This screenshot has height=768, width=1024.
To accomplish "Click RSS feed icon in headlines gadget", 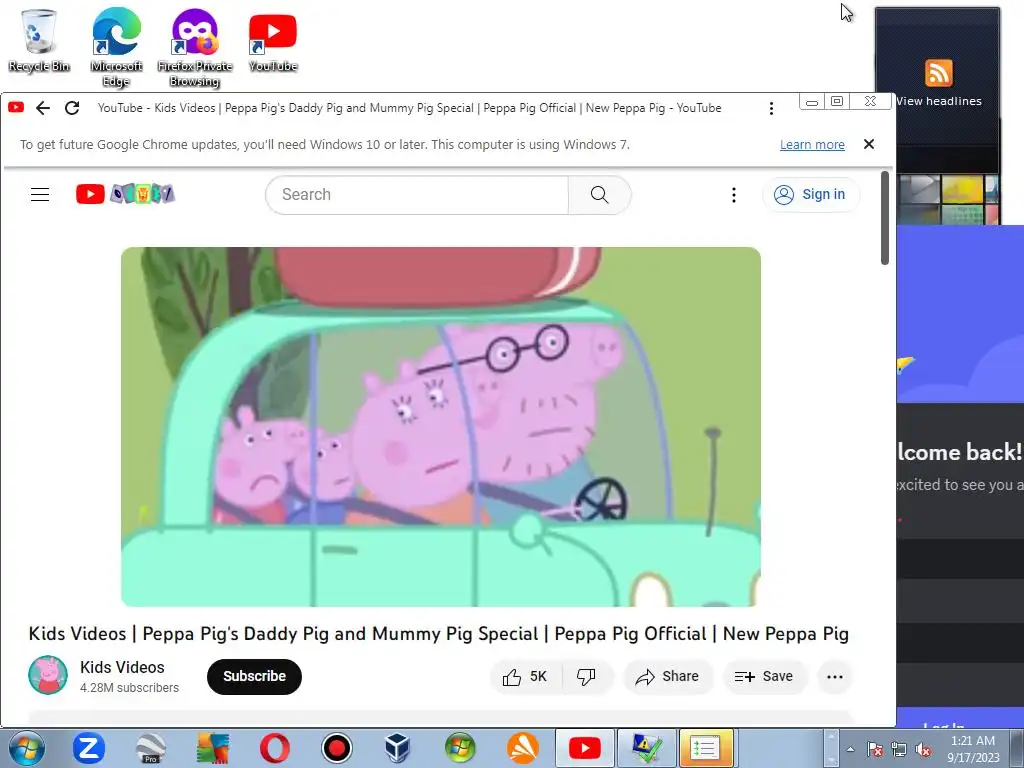I will coord(938,72).
